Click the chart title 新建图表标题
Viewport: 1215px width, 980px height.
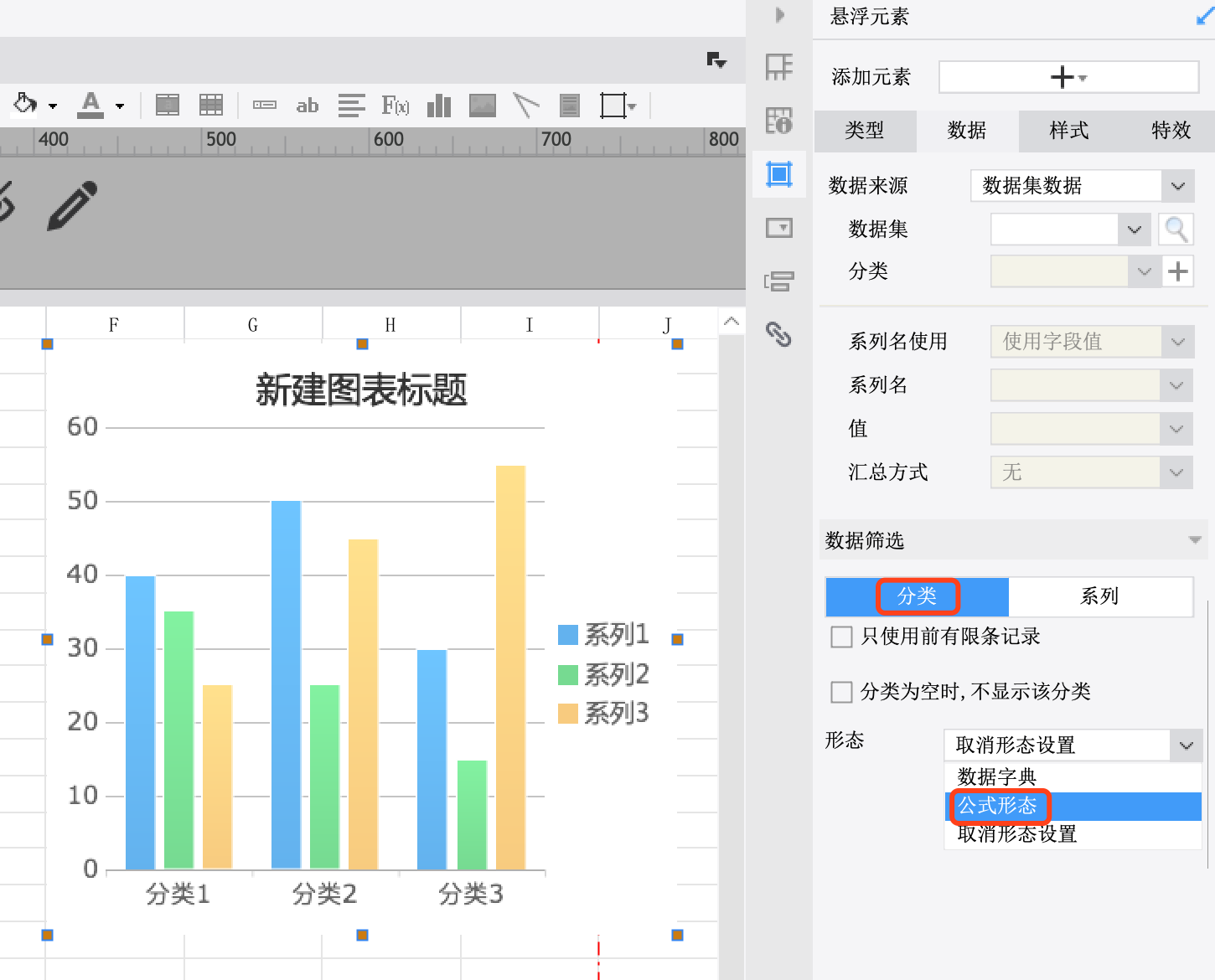[x=361, y=390]
